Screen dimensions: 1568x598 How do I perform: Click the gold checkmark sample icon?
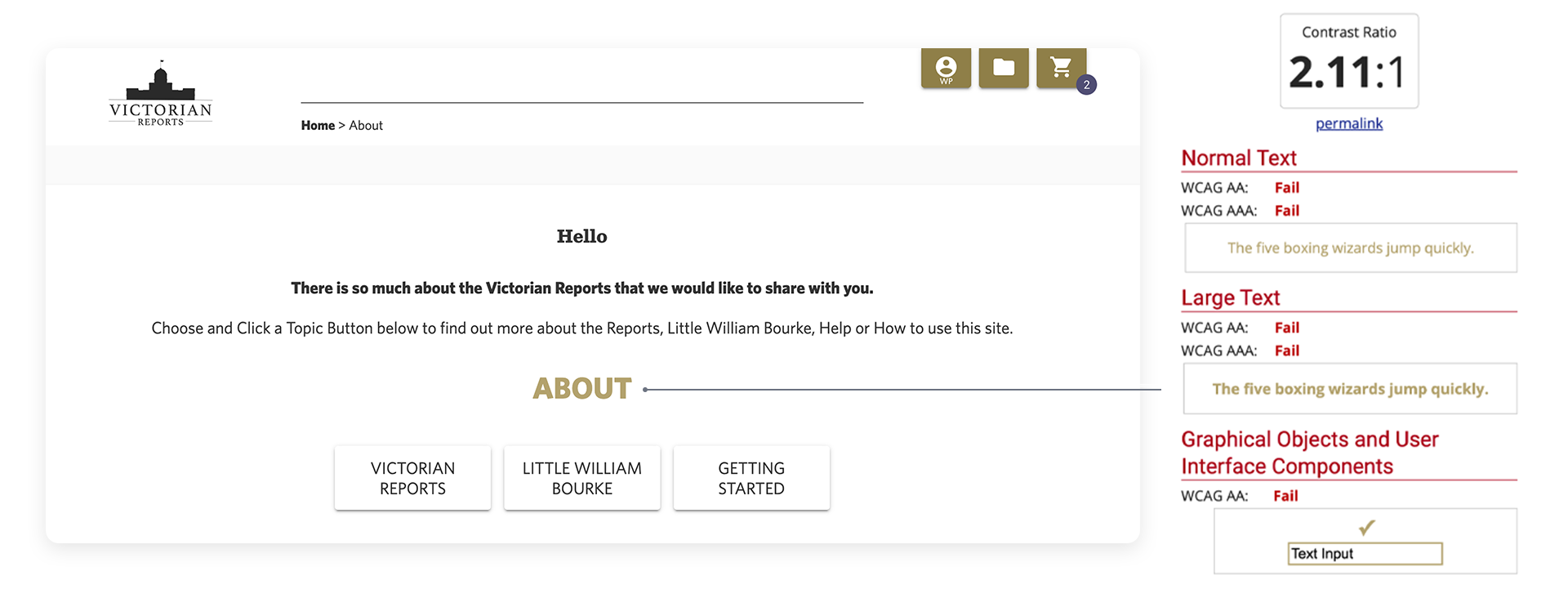coord(1366,527)
